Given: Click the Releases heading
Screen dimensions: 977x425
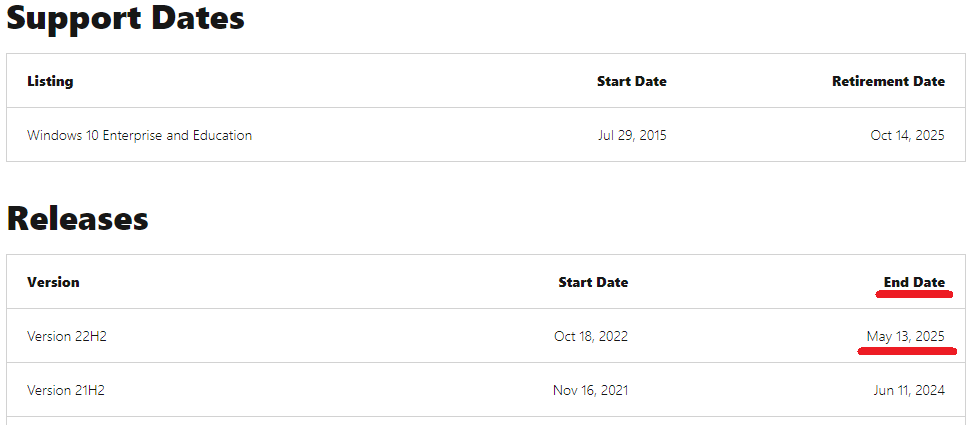Looking at the screenshot, I should point(77,219).
